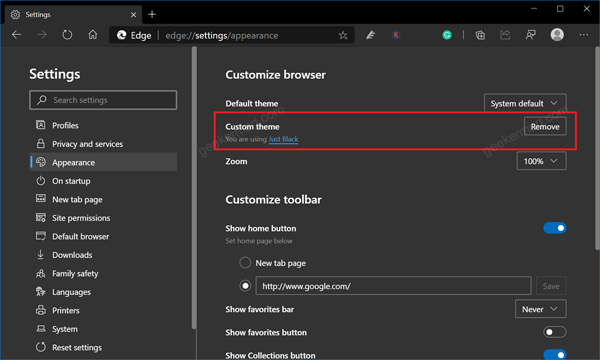The width and height of the screenshot is (600, 360).
Task: Open Privacy and services section
Action: [x=103, y=144]
